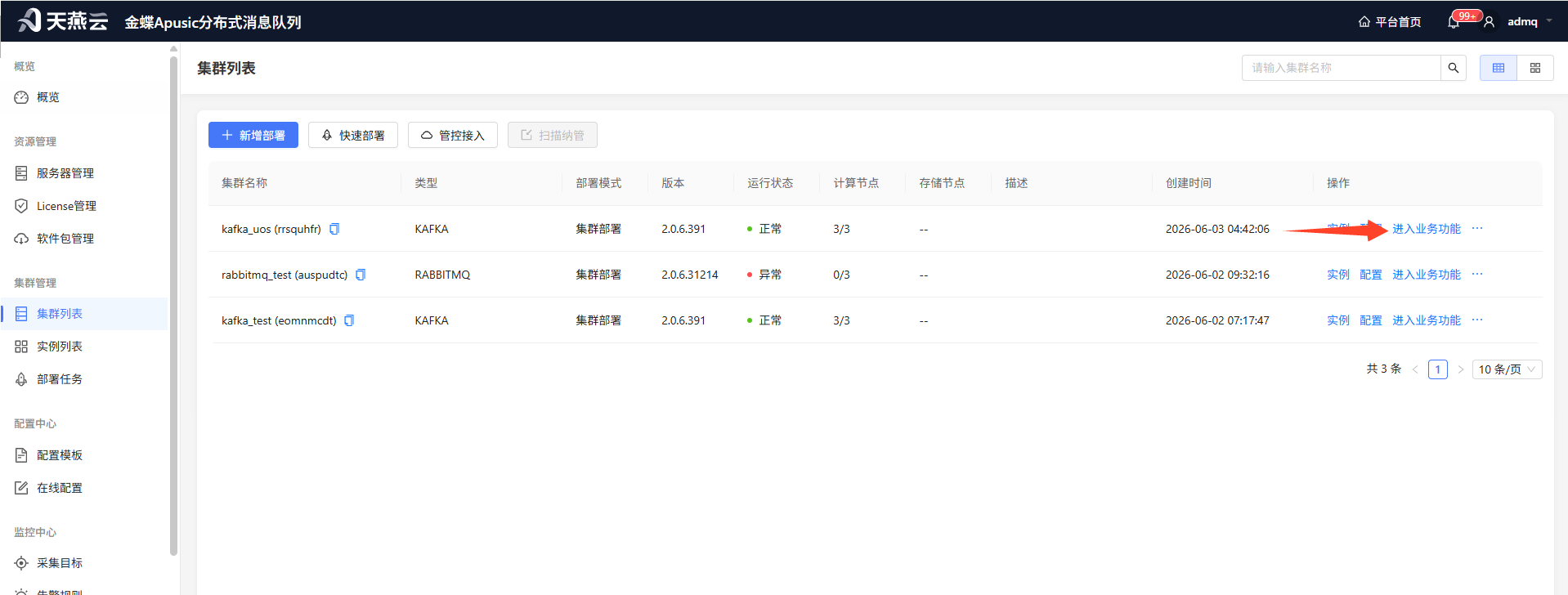Open the admq user menu
The height and width of the screenshot is (595, 1568).
[1521, 22]
